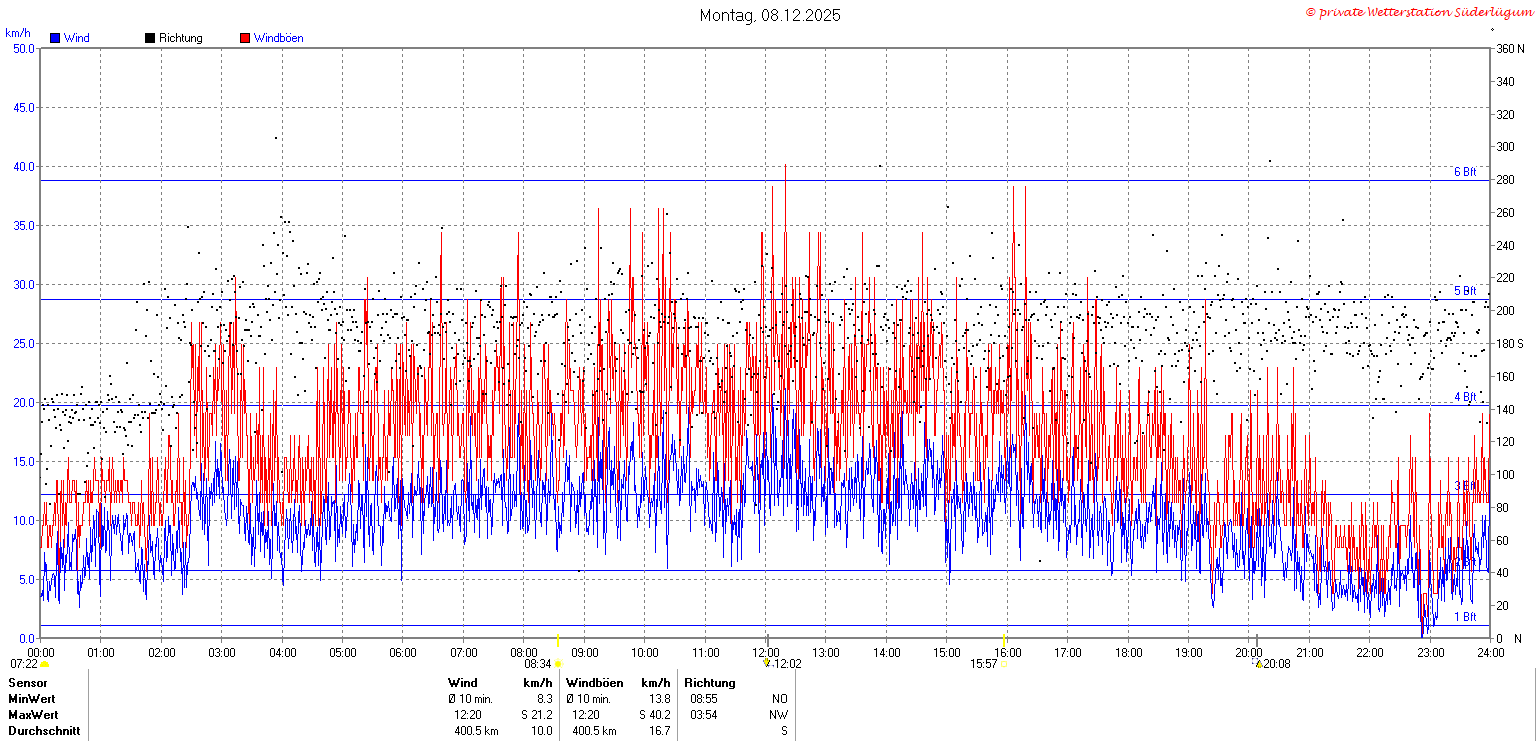Click the 6 Bft line label
Image resolution: width=1536 pixels, height=741 pixels.
pos(1465,172)
